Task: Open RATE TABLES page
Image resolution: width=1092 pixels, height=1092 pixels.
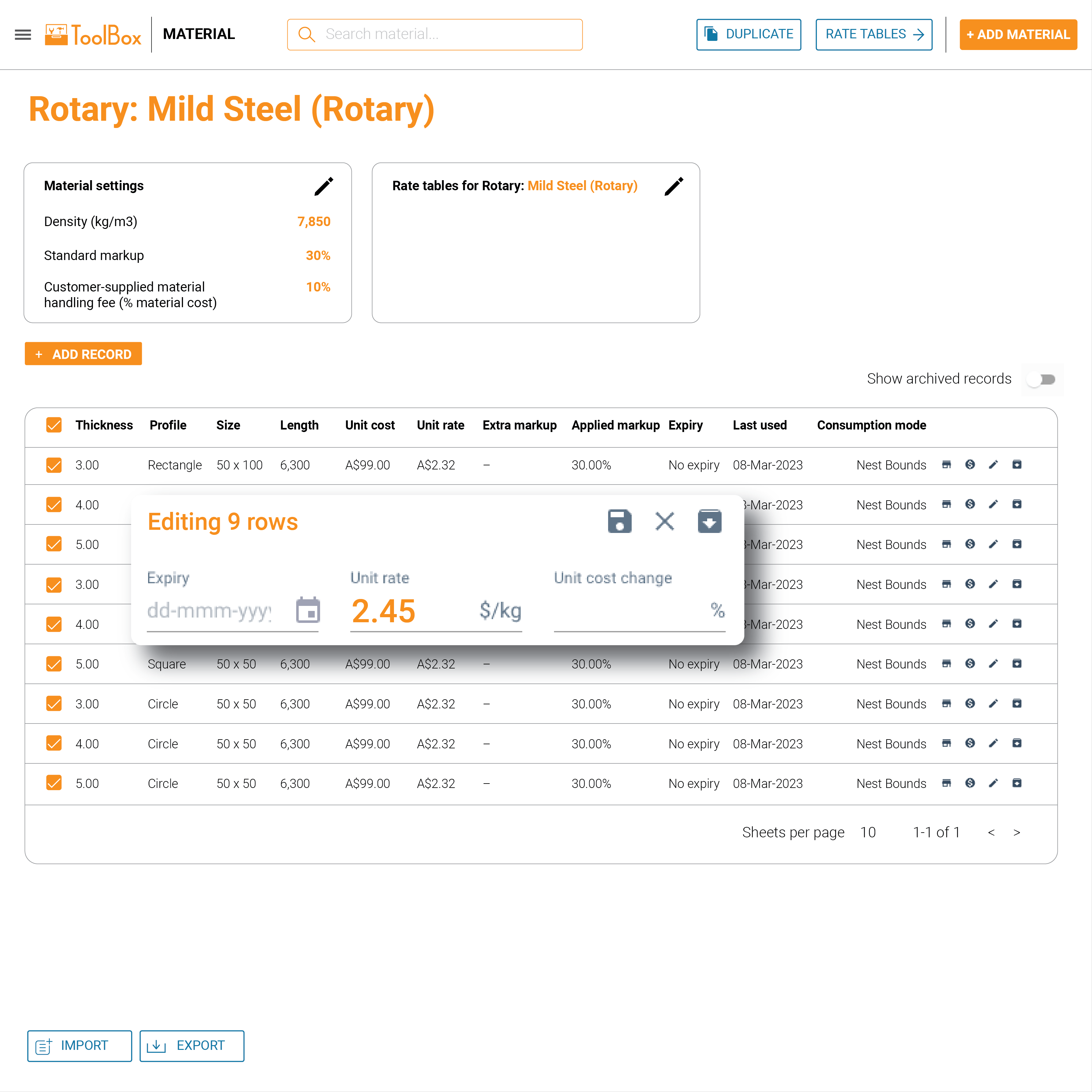Action: coord(873,35)
